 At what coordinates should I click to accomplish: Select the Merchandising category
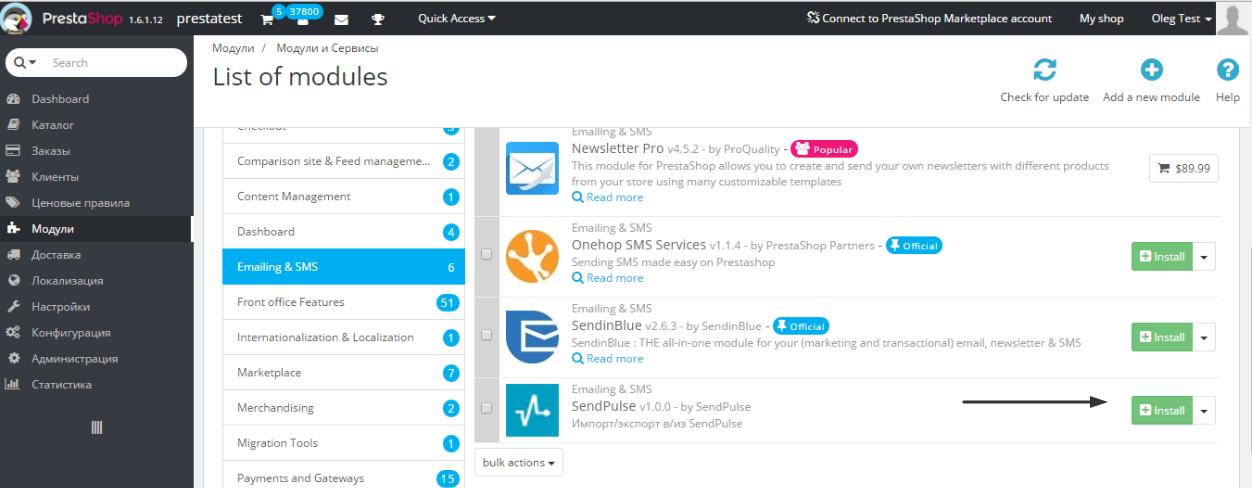point(343,408)
